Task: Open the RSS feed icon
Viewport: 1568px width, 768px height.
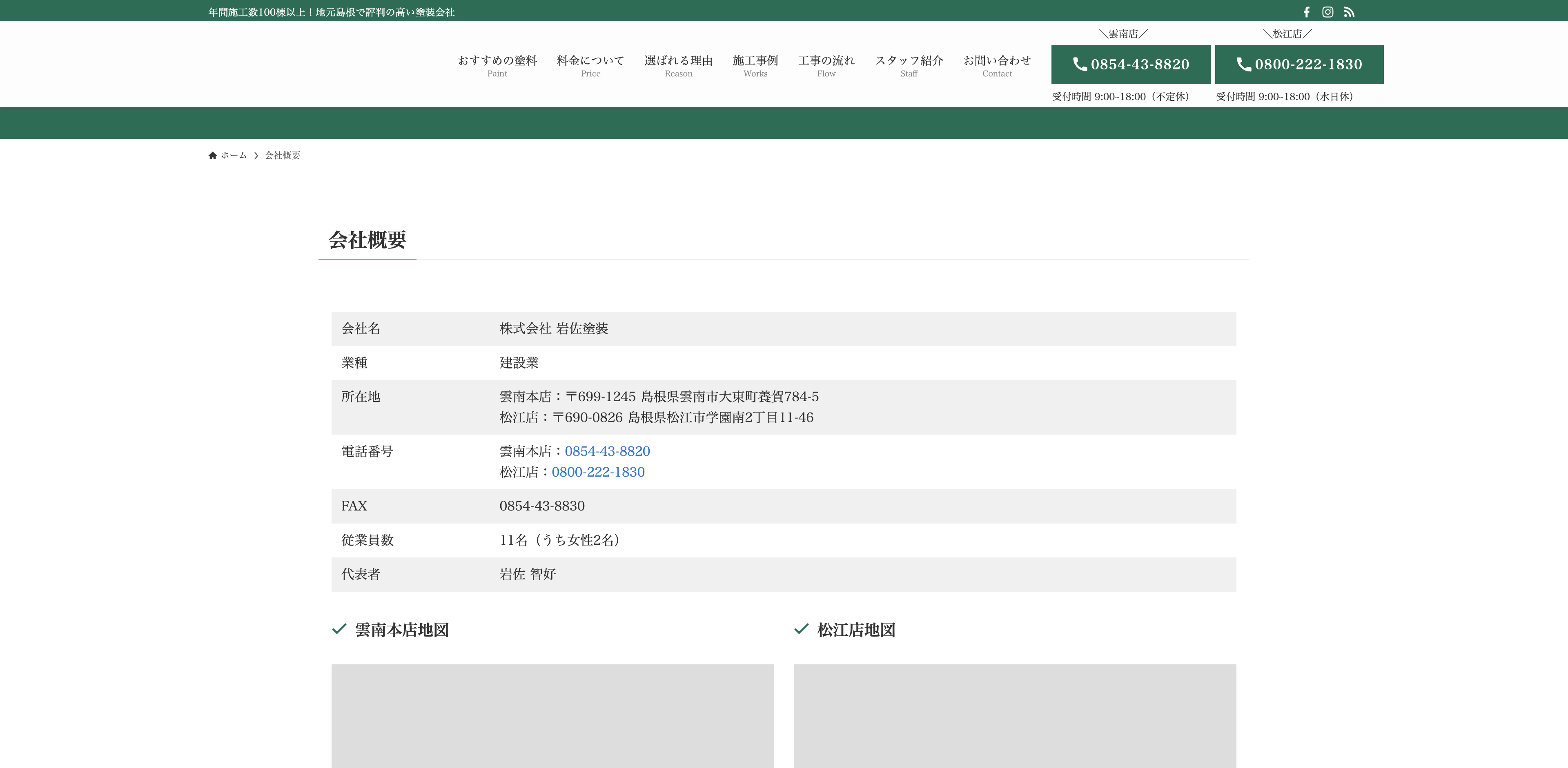Action: 1349,12
